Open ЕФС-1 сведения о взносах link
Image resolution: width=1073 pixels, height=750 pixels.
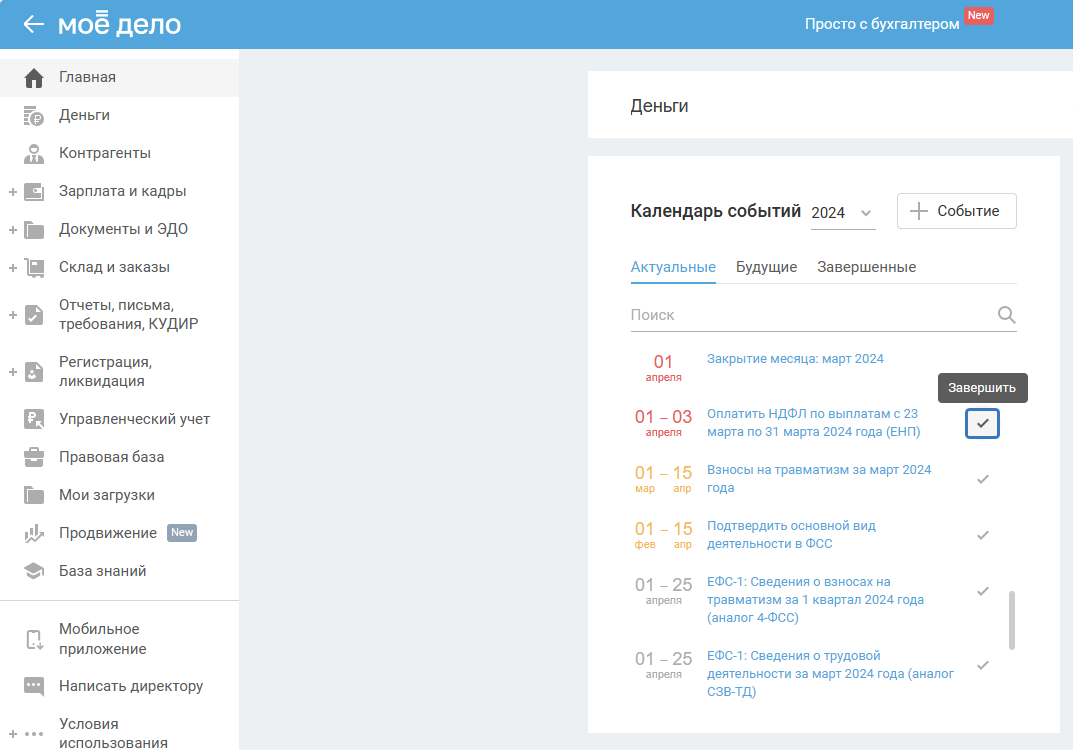click(x=815, y=599)
